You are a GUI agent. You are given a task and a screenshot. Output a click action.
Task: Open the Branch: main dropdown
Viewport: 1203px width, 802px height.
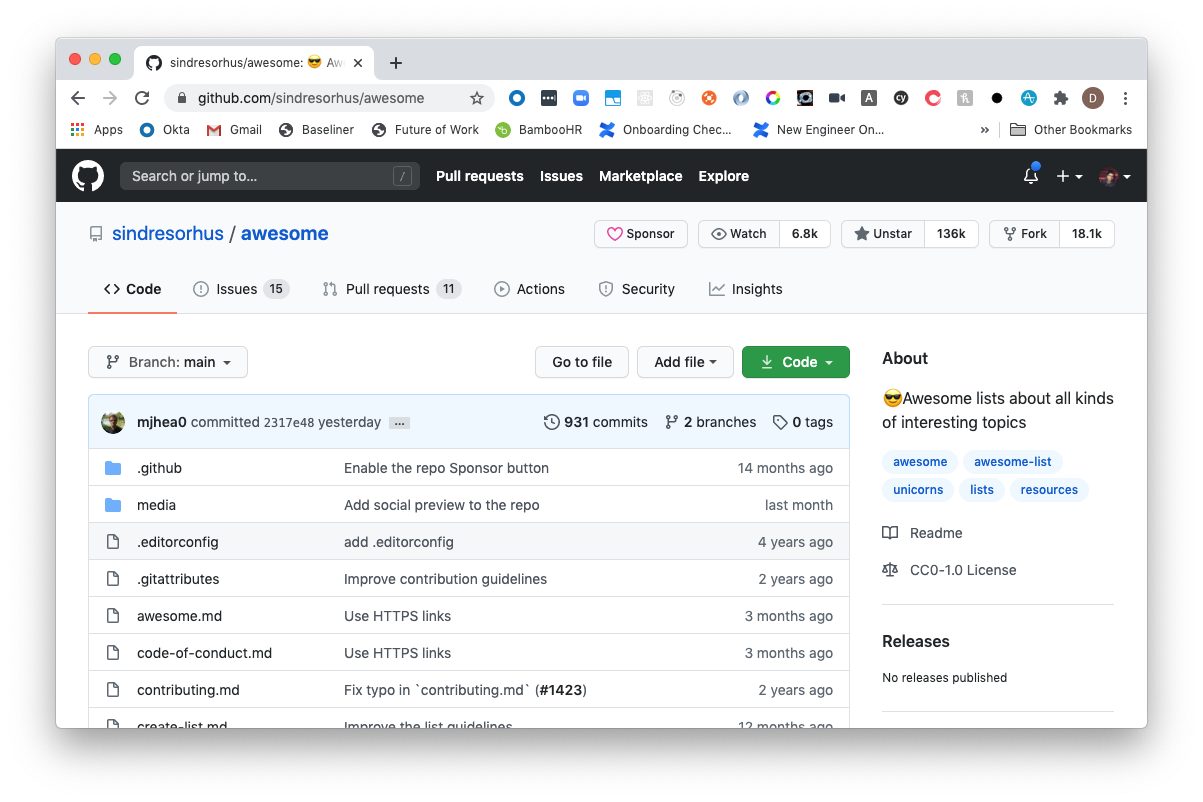(x=168, y=362)
